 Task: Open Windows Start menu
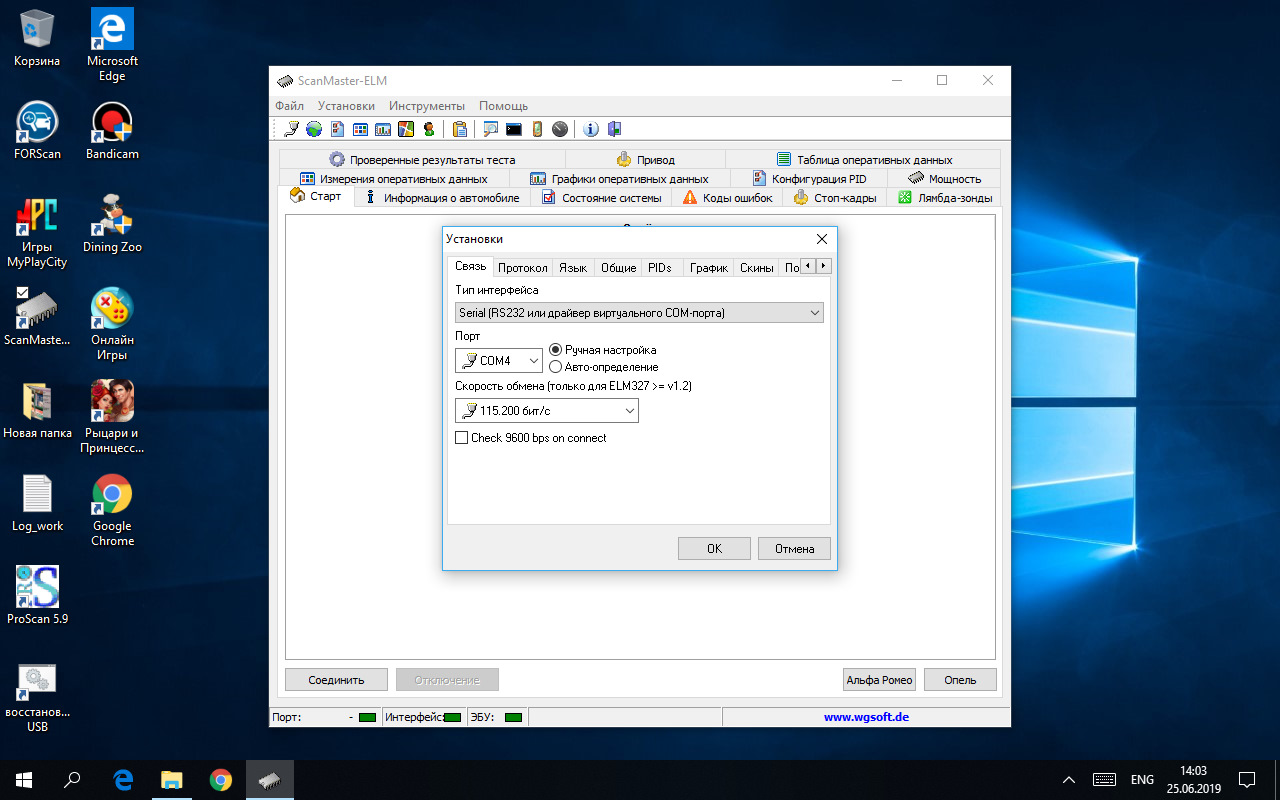[x=24, y=780]
